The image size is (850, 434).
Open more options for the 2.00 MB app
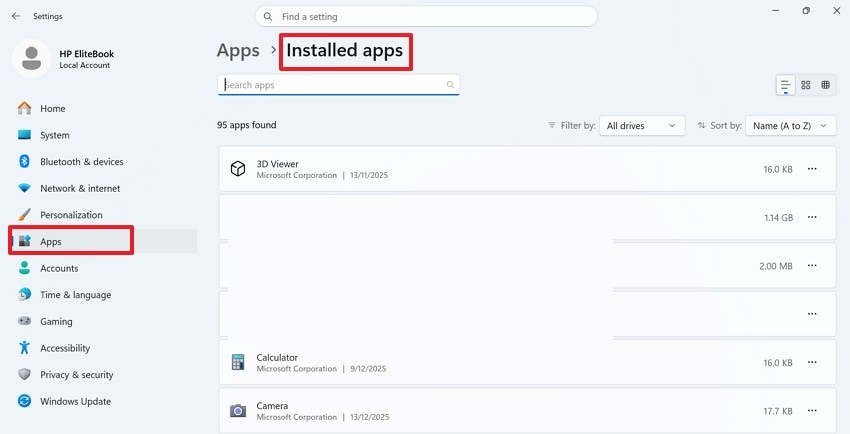[x=812, y=265]
